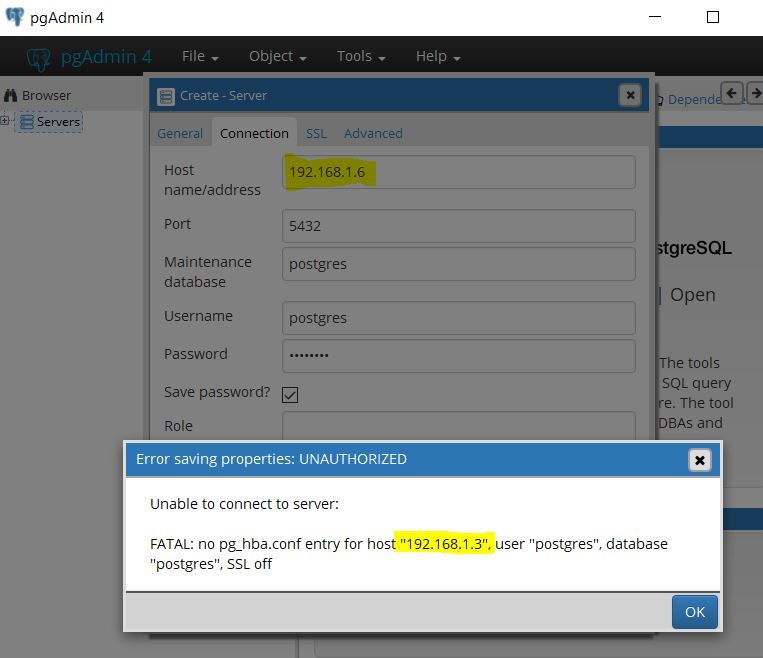Close the Create - Server dialog

coord(630,95)
